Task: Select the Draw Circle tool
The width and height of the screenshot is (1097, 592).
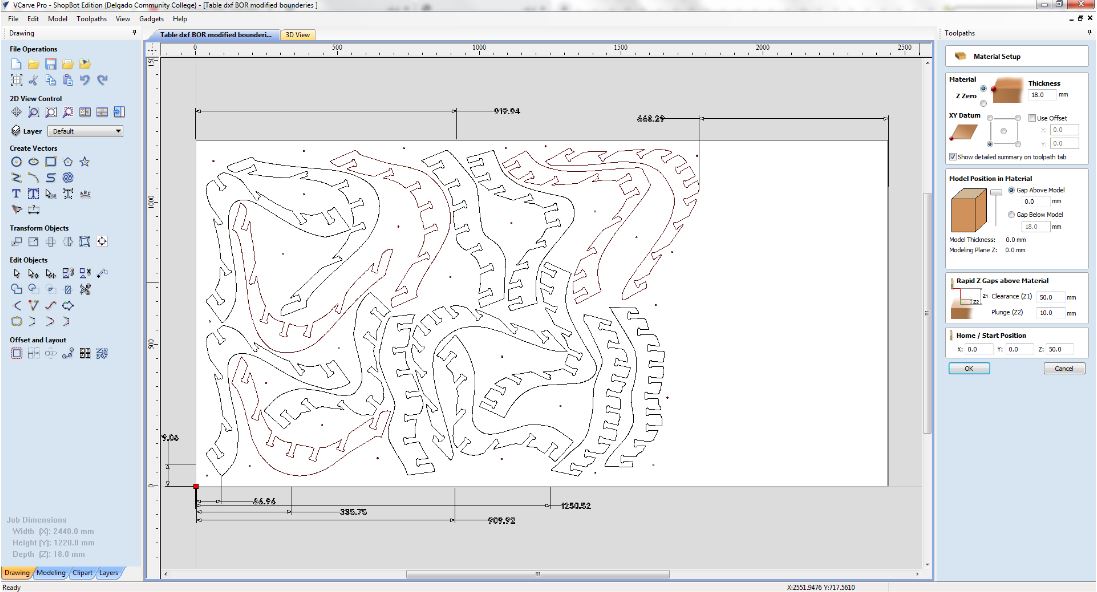Action: point(16,162)
